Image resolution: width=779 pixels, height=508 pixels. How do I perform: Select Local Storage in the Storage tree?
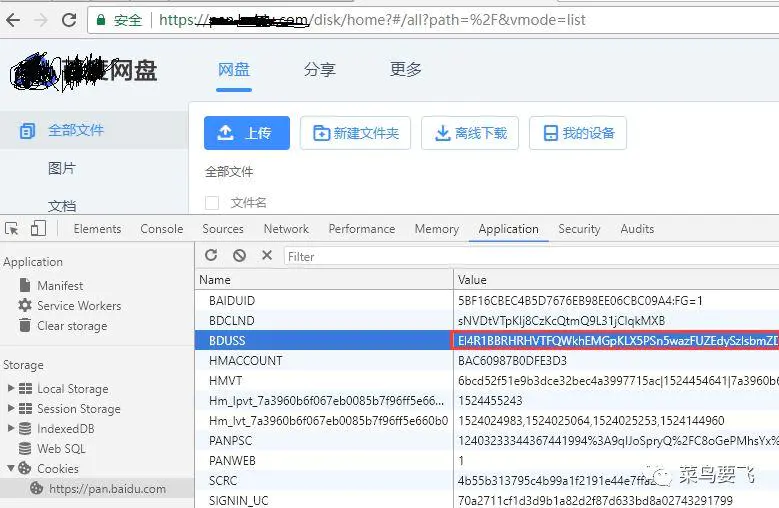coord(73,389)
